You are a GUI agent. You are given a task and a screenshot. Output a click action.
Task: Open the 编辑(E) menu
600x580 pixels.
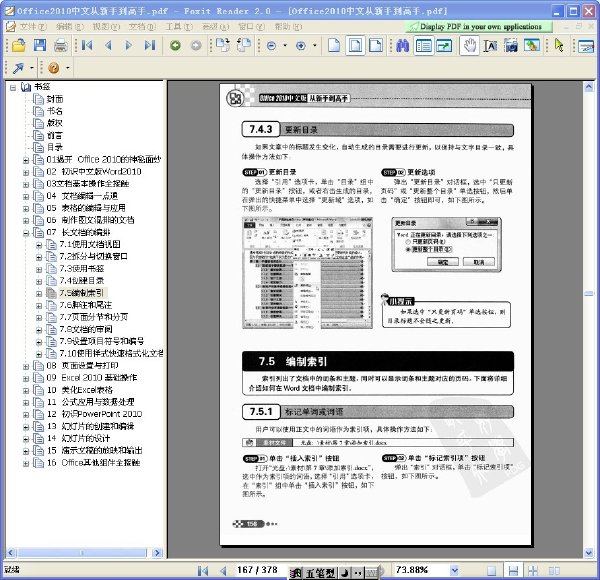point(69,26)
